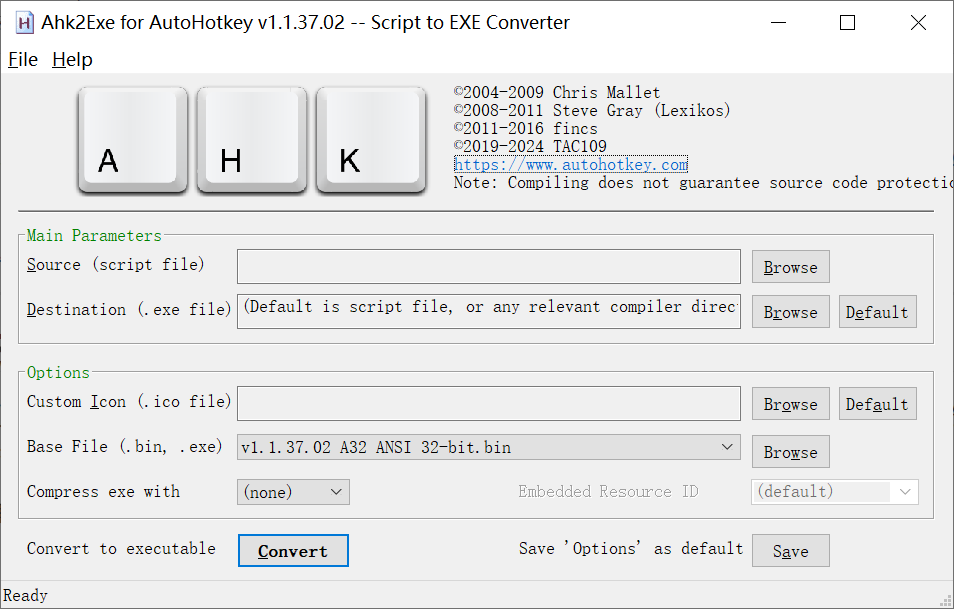Click the '©2011-2016 fincs' credit line
The width and height of the screenshot is (954, 609).
[526, 128]
